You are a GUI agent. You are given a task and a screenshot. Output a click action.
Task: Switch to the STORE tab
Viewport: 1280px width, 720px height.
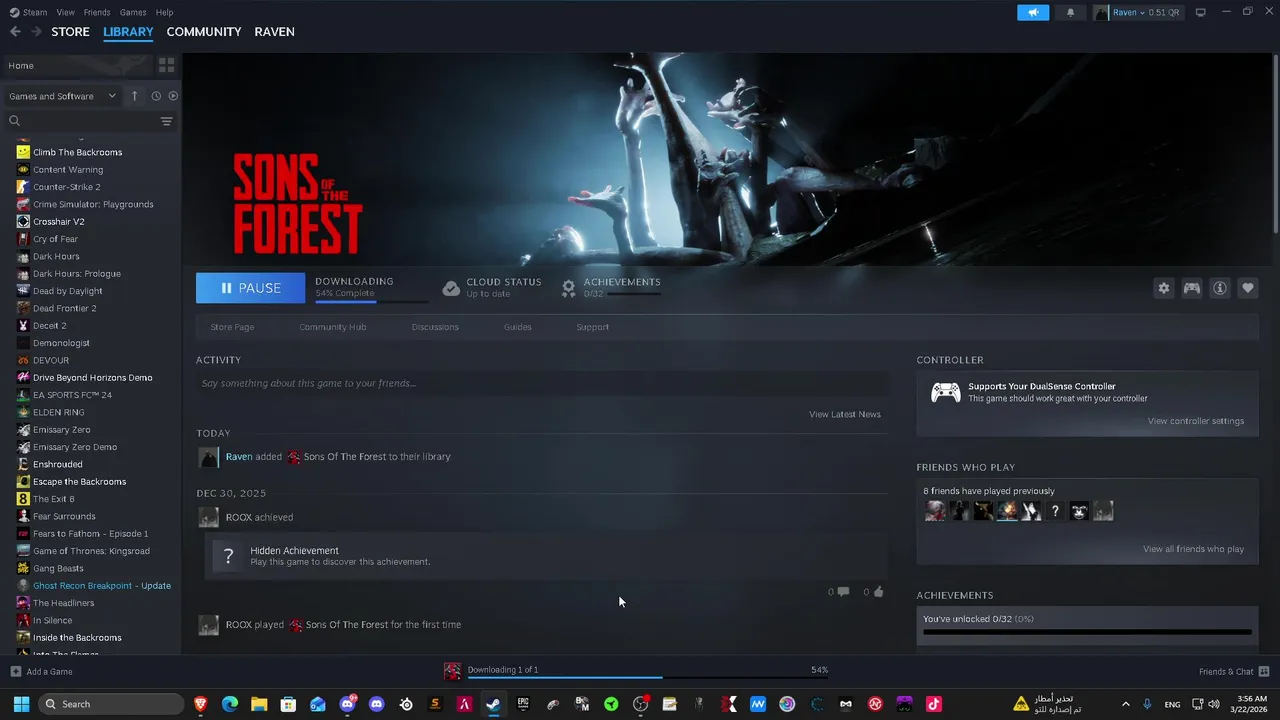click(x=71, y=32)
